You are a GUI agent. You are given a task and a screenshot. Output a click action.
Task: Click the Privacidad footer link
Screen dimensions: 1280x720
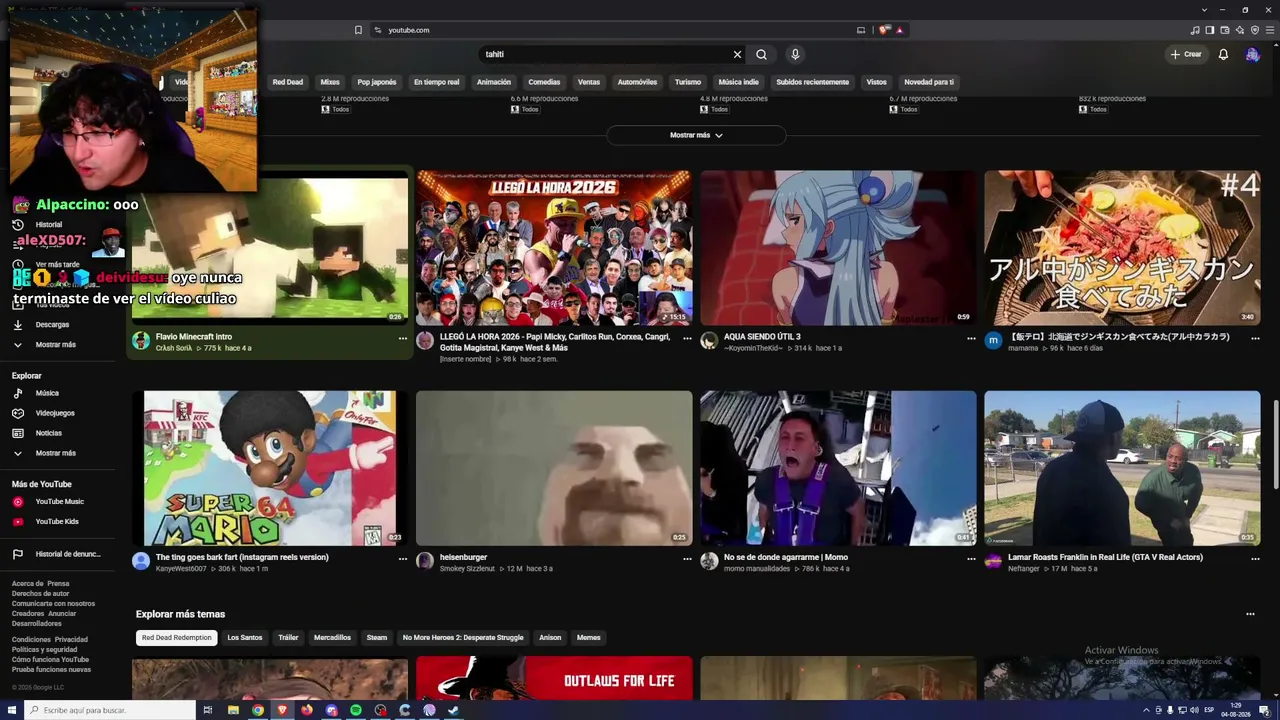[x=71, y=639]
